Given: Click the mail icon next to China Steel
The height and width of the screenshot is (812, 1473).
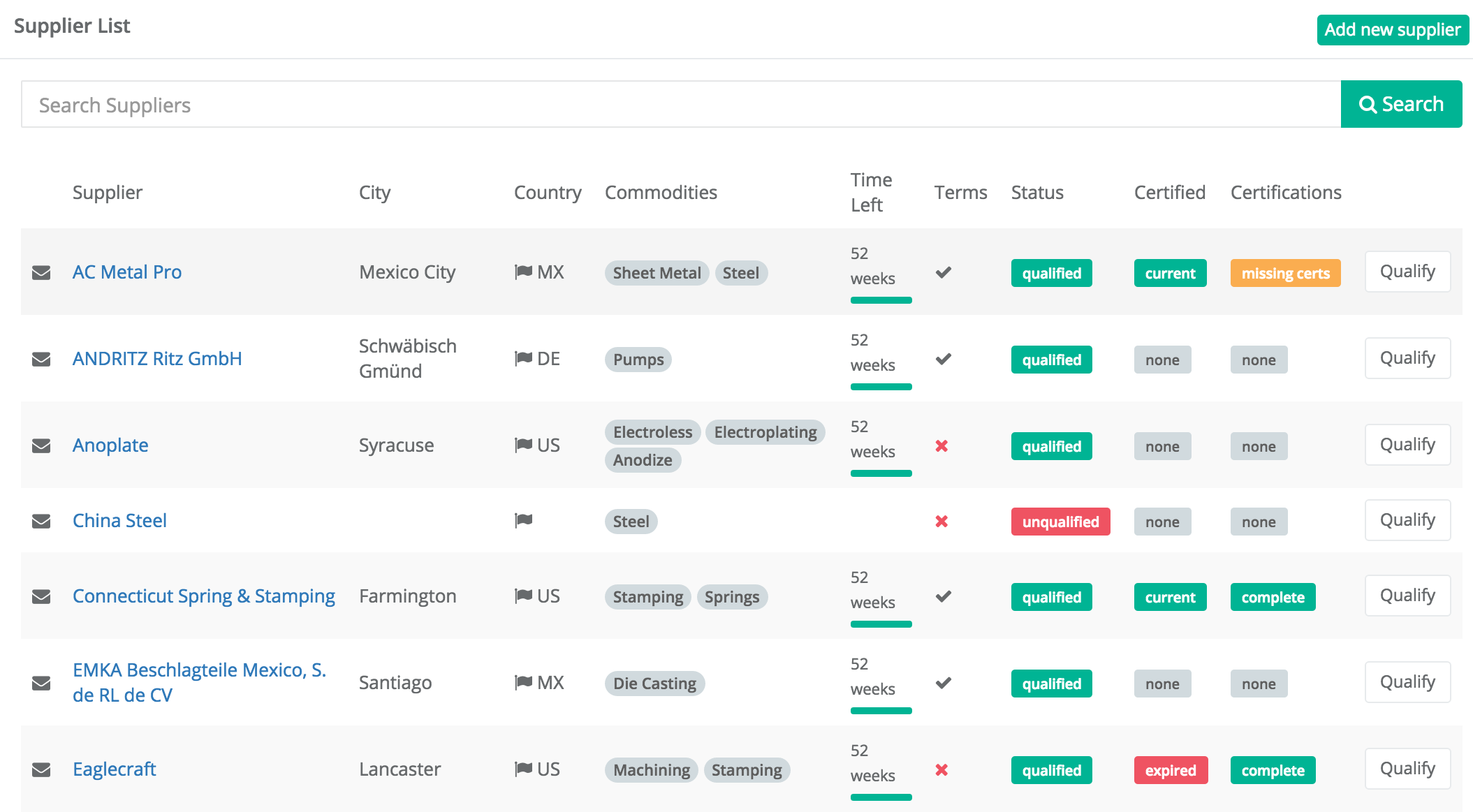Looking at the screenshot, I should [x=41, y=521].
